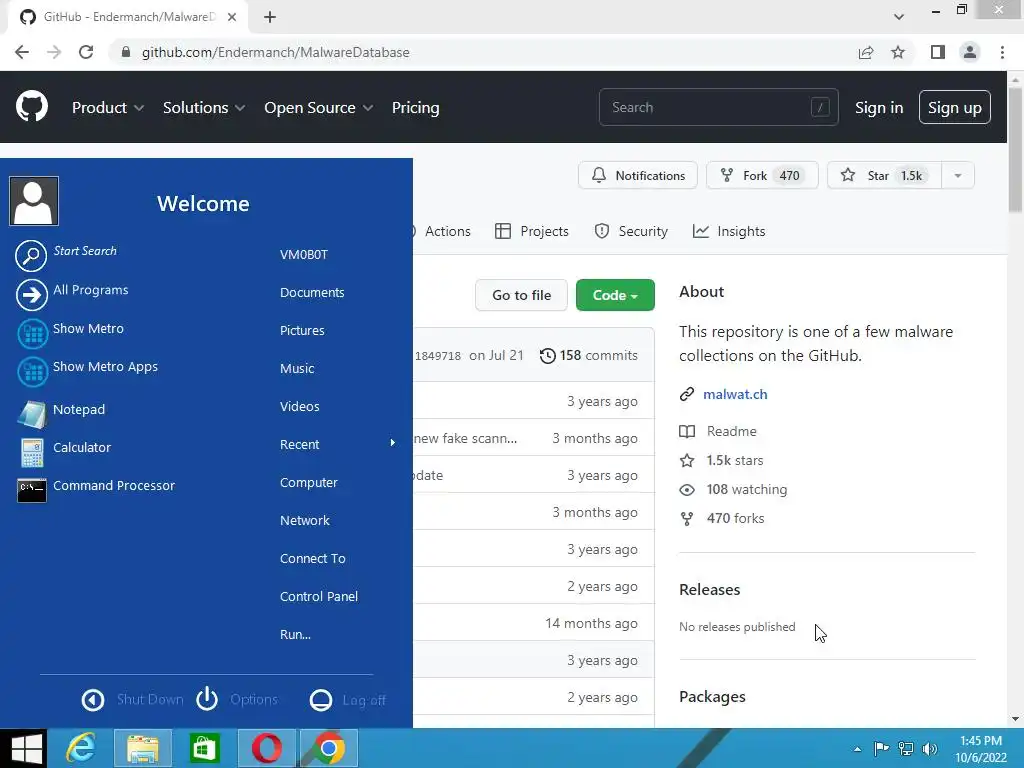Viewport: 1024px width, 768px height.
Task: Close the GitHub browser tab
Action: pos(232,17)
